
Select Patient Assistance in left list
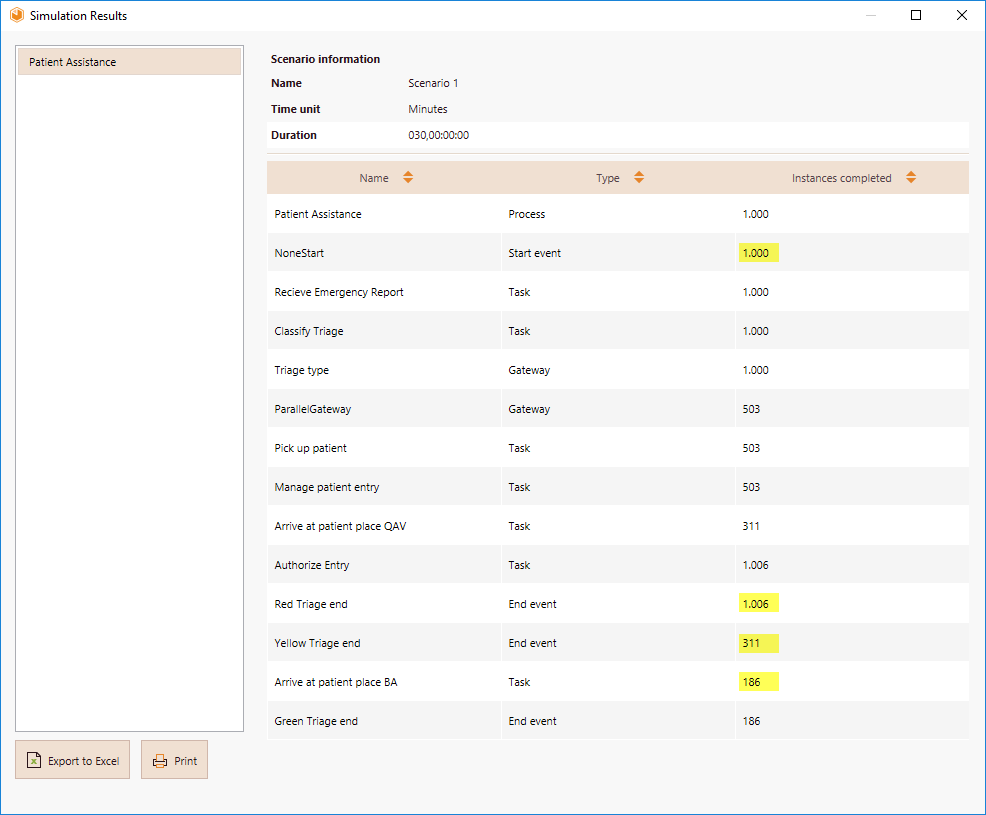pyautogui.click(x=130, y=62)
